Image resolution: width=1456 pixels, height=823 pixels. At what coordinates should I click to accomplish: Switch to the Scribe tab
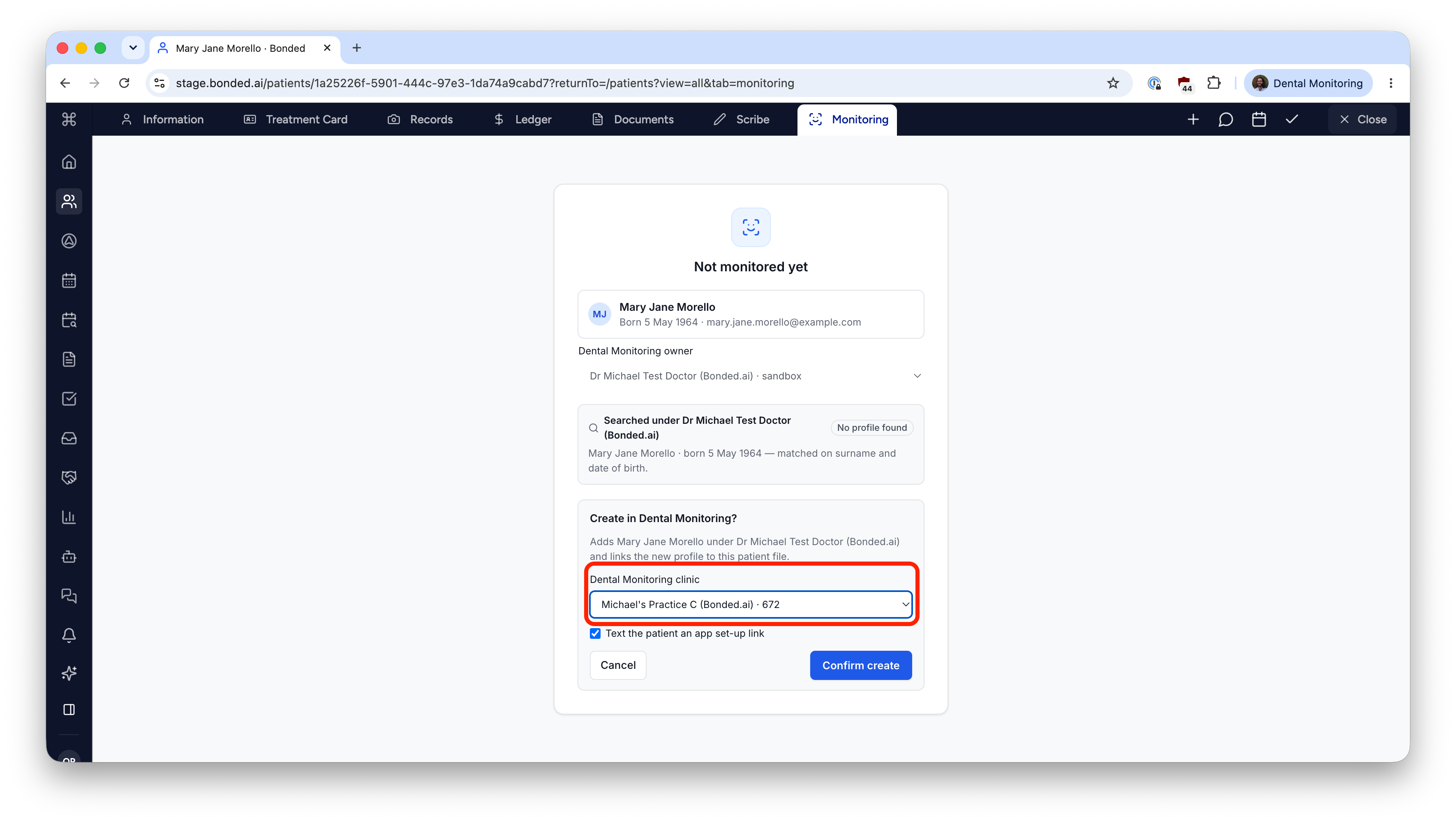tap(742, 119)
